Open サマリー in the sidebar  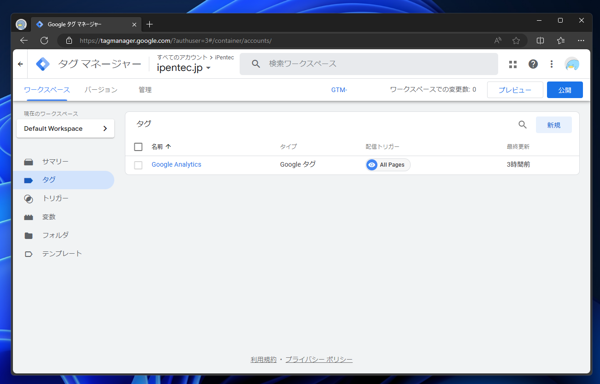[x=64, y=162]
